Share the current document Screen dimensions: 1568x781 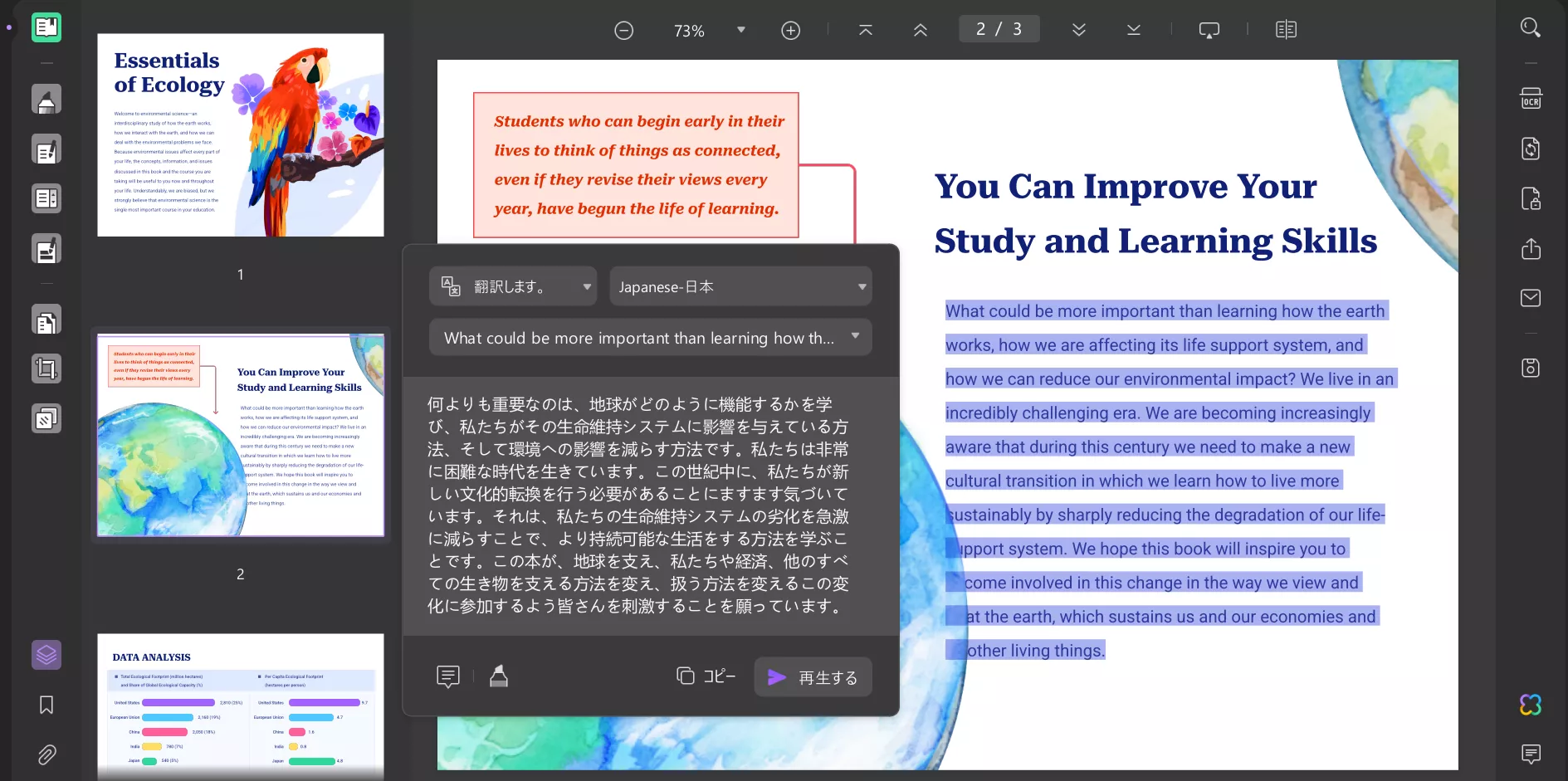(1531, 249)
